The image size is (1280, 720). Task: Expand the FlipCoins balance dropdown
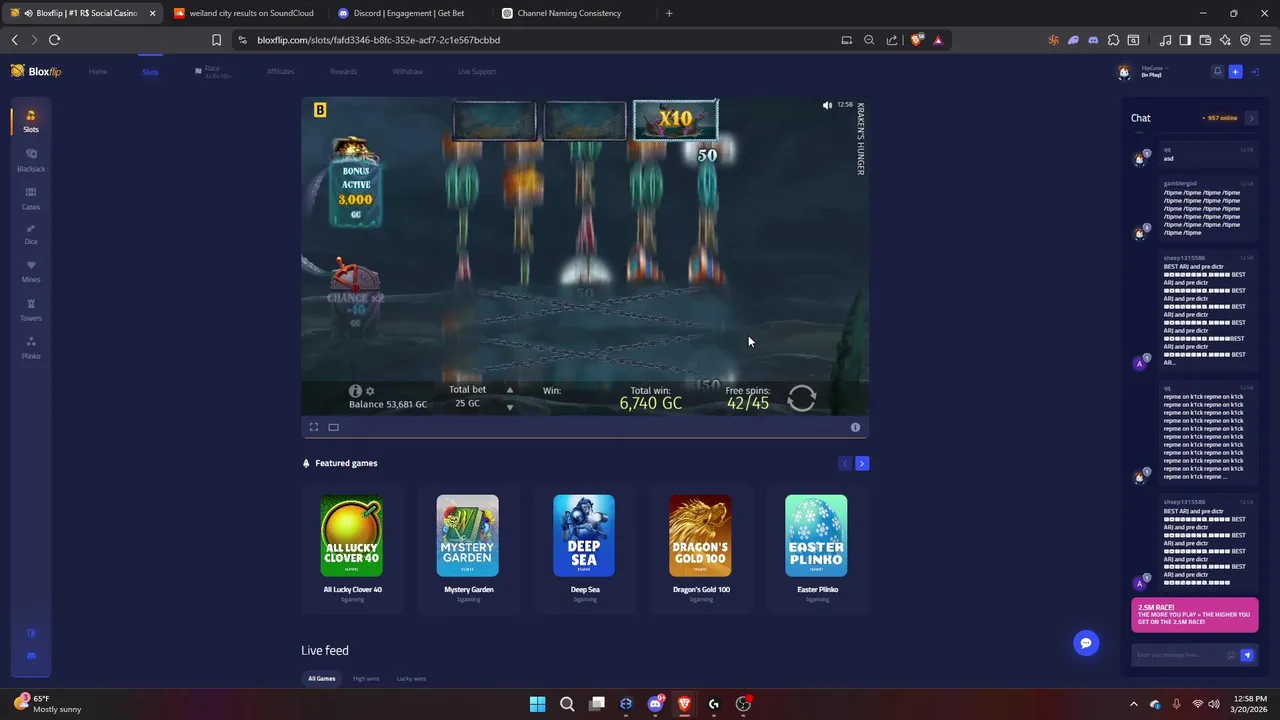click(x=1155, y=72)
